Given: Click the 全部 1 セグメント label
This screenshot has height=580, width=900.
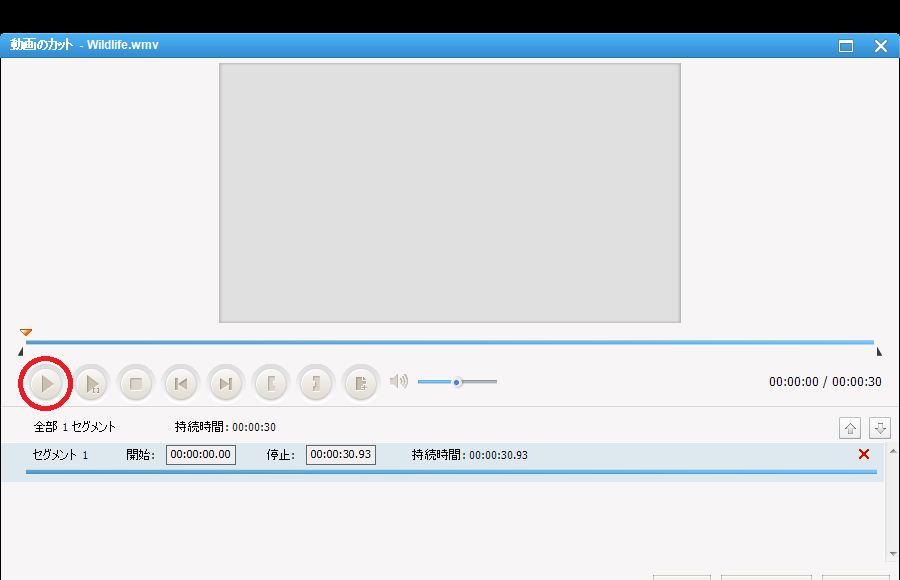Looking at the screenshot, I should point(75,427).
